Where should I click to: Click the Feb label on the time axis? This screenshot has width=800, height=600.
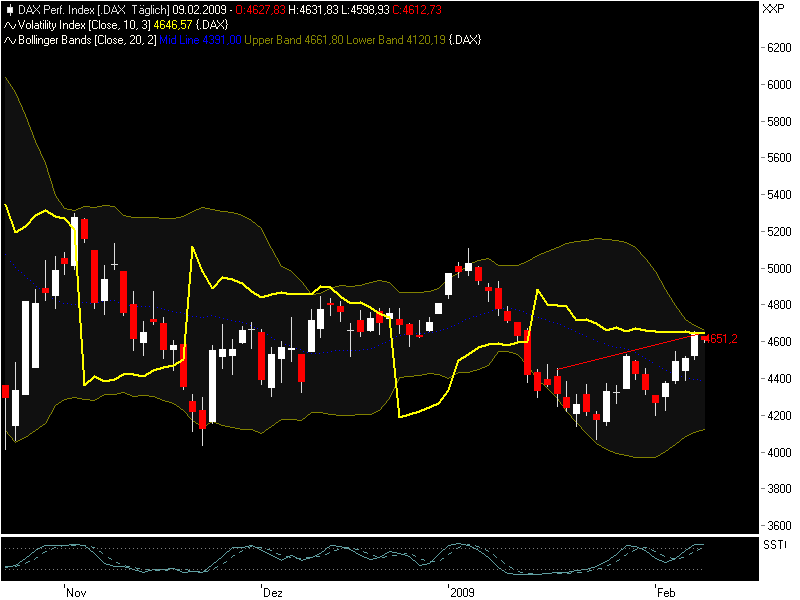(665, 592)
